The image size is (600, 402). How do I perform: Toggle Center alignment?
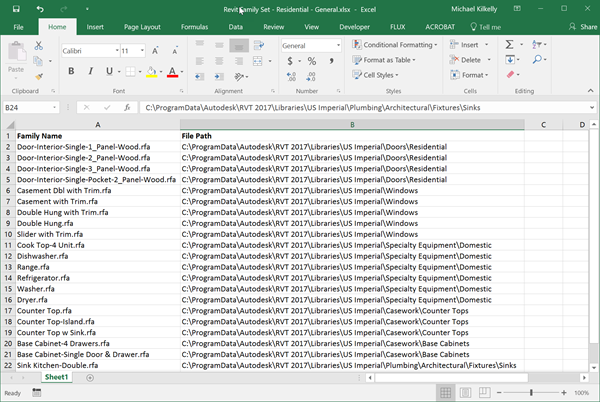coord(219,61)
